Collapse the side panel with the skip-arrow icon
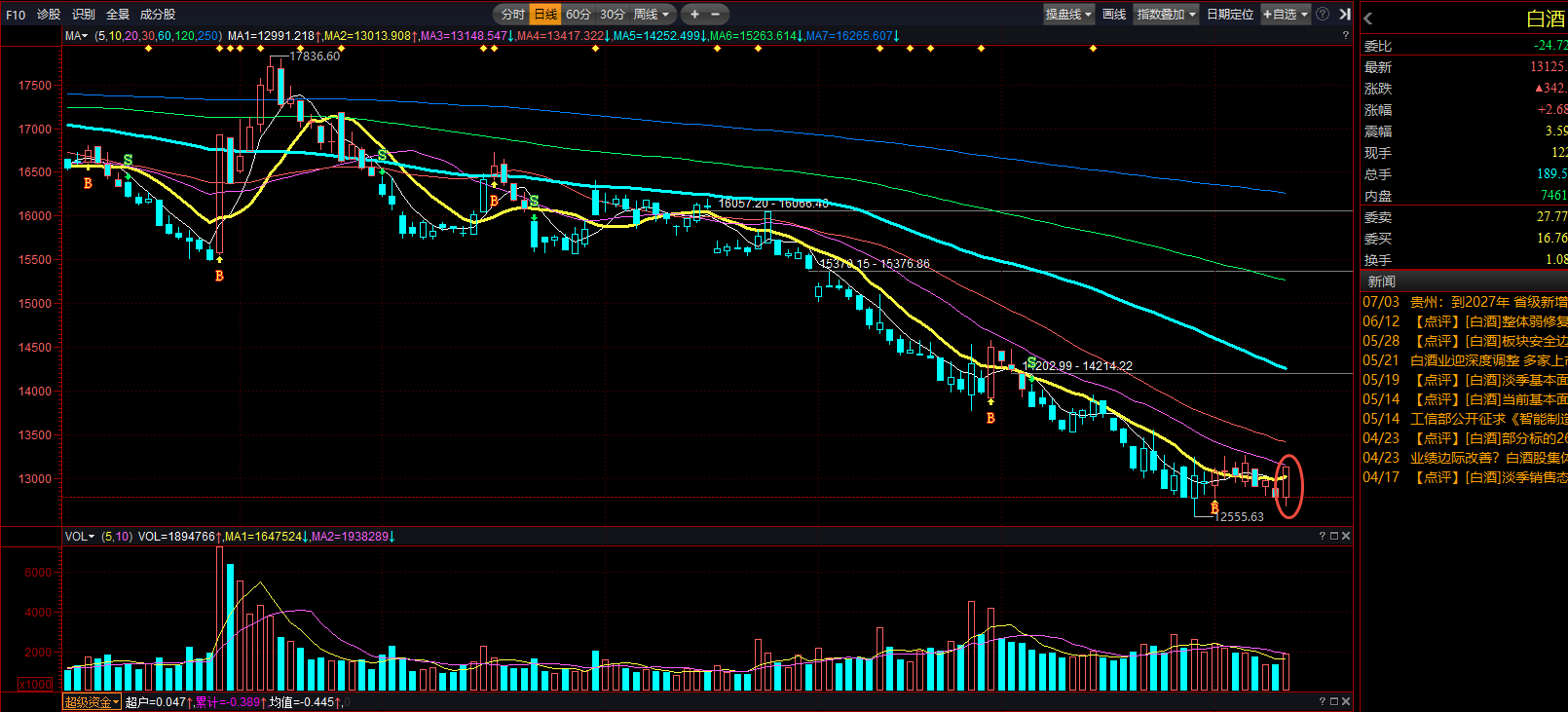 coord(1344,14)
